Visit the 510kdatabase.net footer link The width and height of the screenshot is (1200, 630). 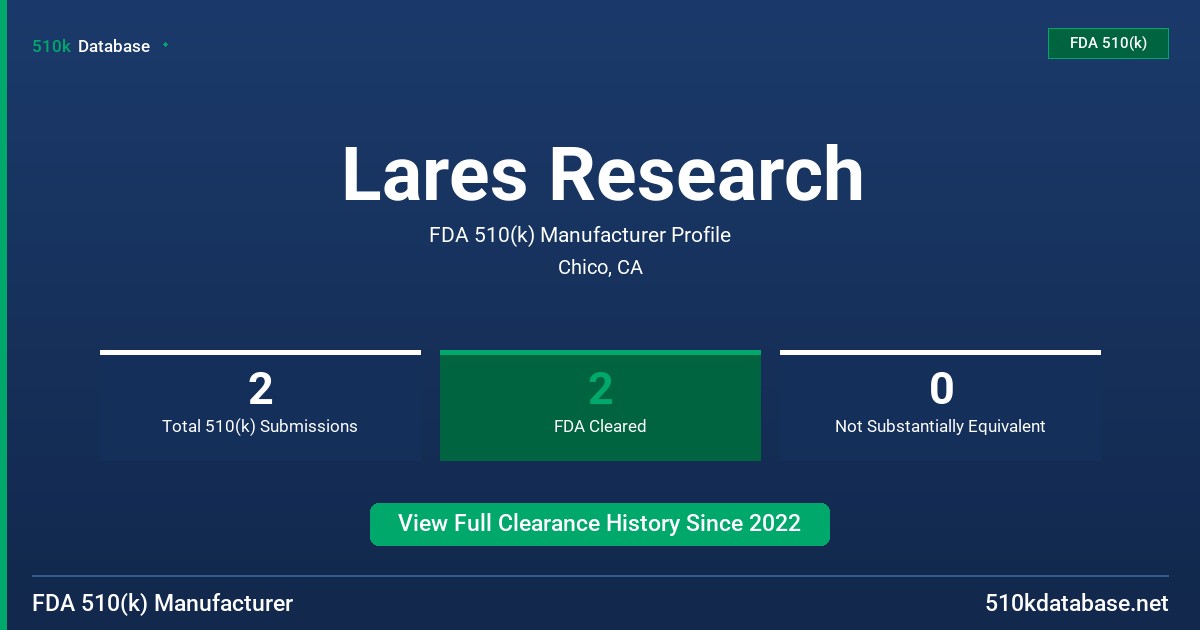pyautogui.click(x=1076, y=604)
